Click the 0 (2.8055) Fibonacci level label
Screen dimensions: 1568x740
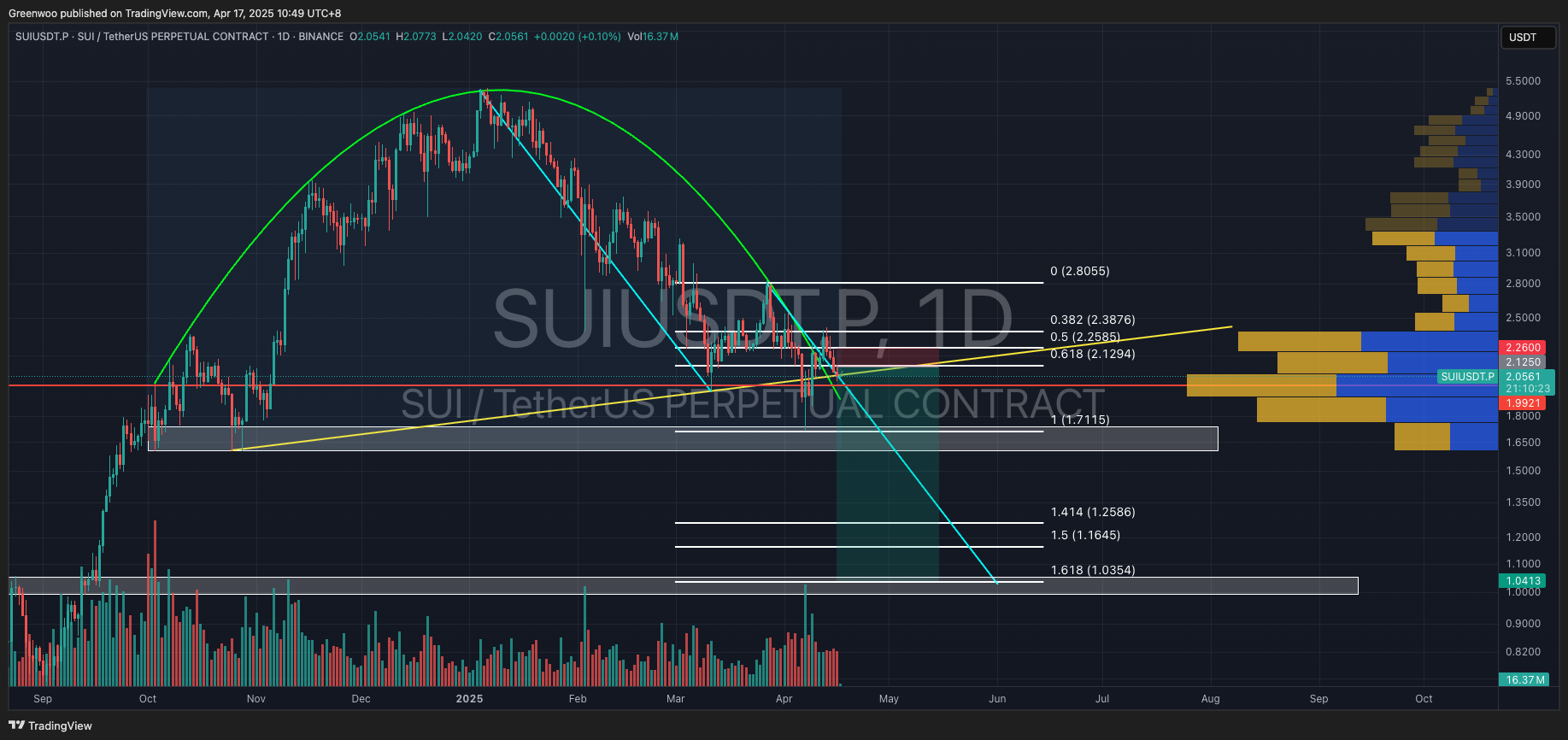click(1079, 271)
